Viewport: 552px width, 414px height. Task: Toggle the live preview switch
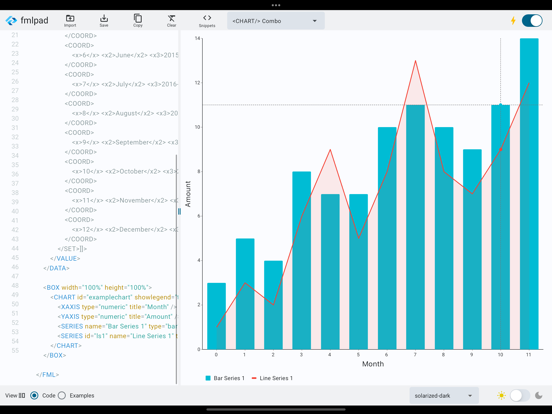[532, 20]
